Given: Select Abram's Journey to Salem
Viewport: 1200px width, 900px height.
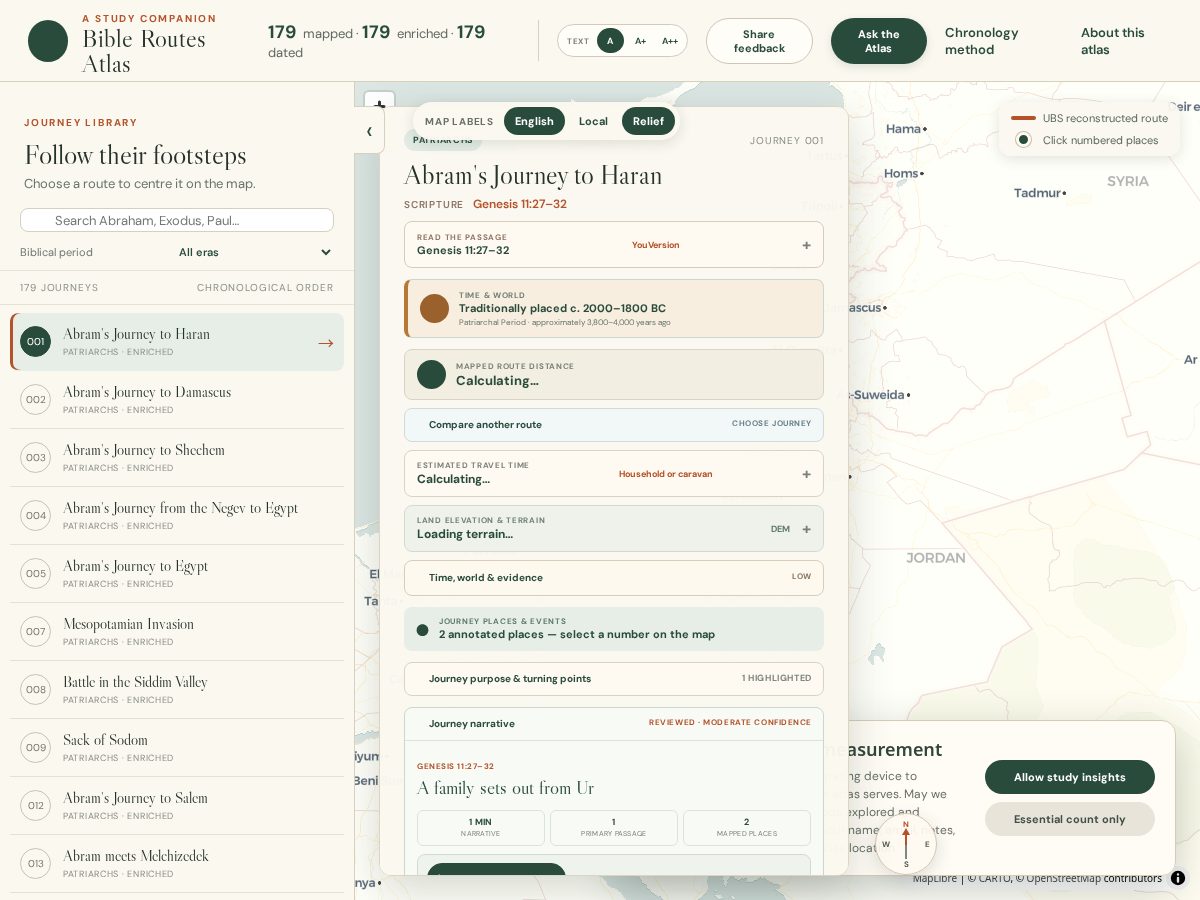Looking at the screenshot, I should pyautogui.click(x=177, y=806).
